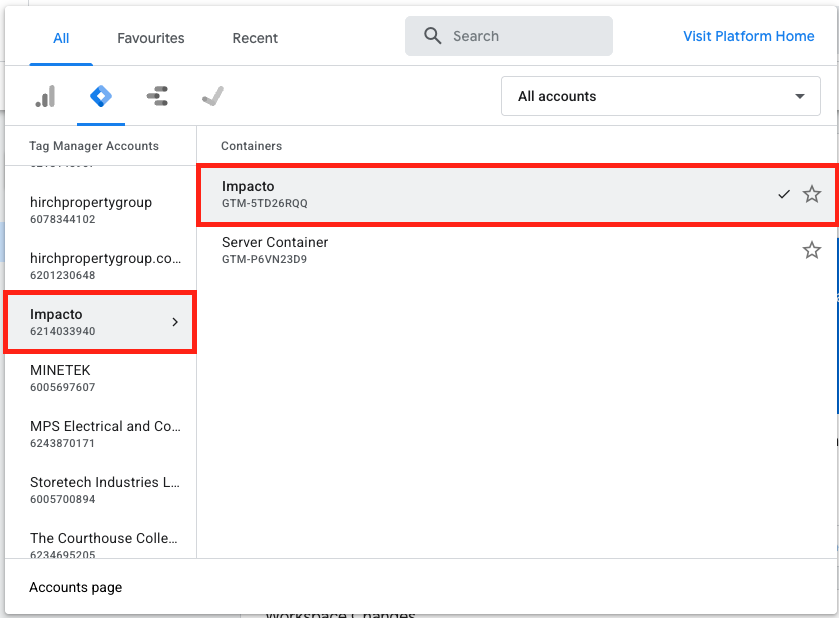Select the Tag Manager product icon
Viewport: 839px width, 618px height.
pyautogui.click(x=101, y=97)
